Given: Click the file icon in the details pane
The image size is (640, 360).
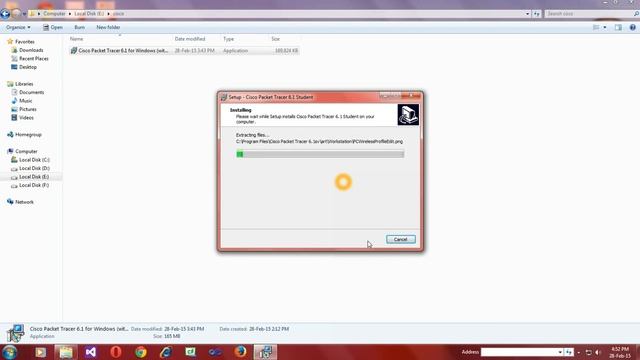Looking at the screenshot, I should (15, 333).
